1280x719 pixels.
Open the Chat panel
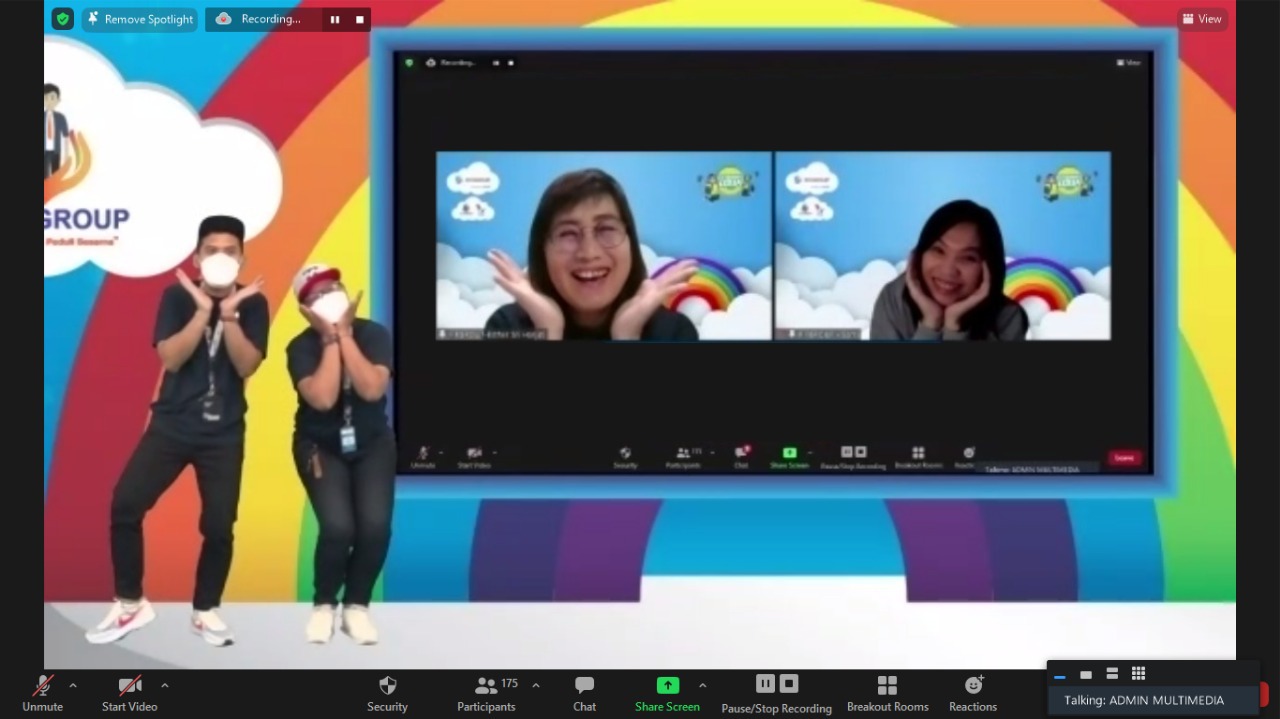click(x=585, y=693)
